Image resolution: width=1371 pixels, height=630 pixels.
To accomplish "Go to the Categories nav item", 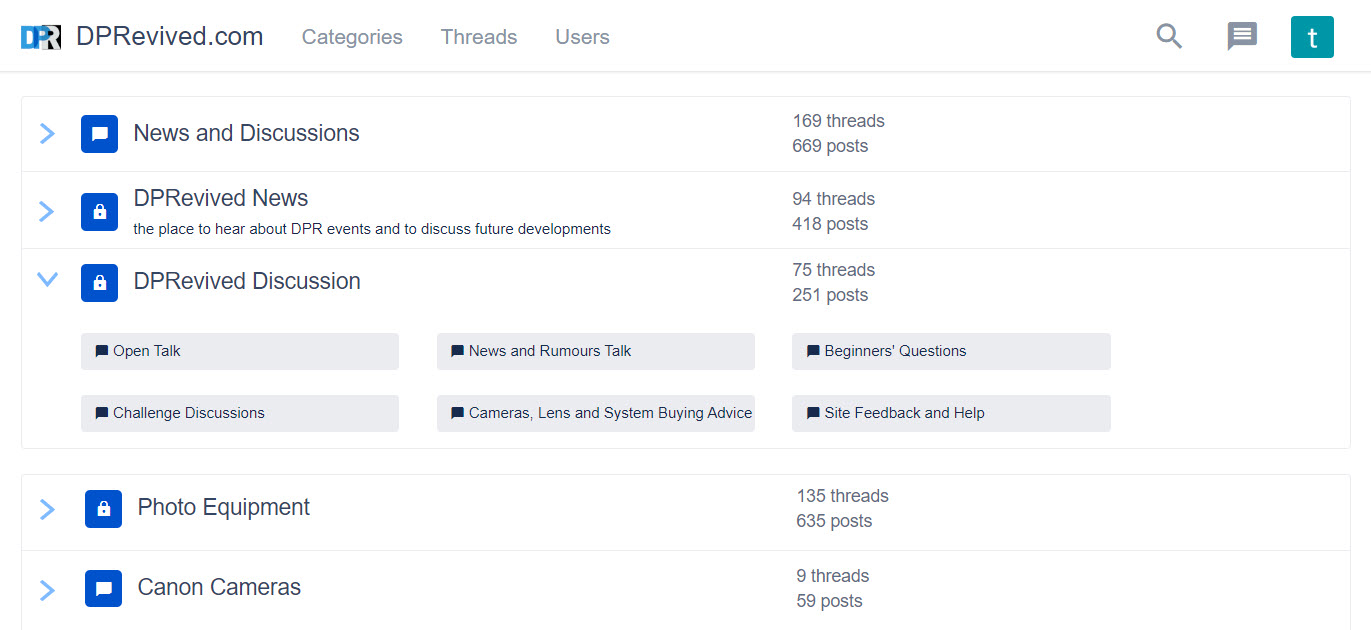I will click(x=352, y=37).
